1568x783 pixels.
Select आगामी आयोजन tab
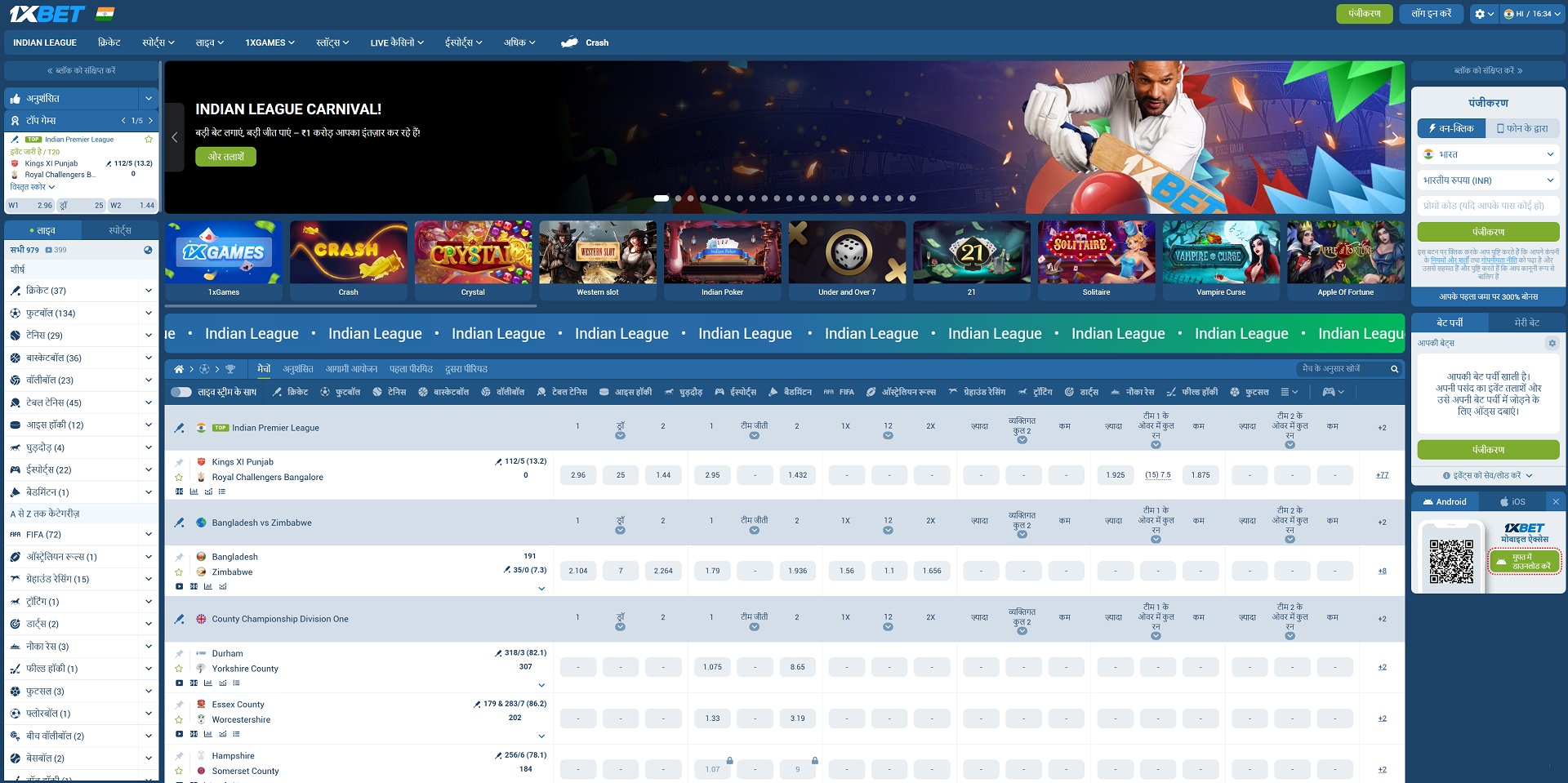point(351,369)
